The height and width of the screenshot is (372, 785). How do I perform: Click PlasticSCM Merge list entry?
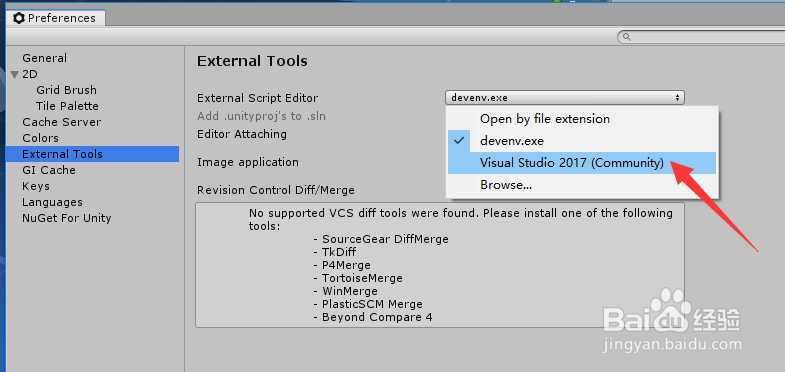pyautogui.click(x=372, y=304)
